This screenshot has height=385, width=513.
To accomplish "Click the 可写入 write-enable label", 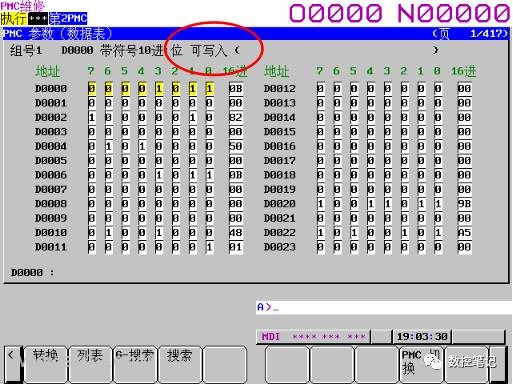I will click(209, 51).
